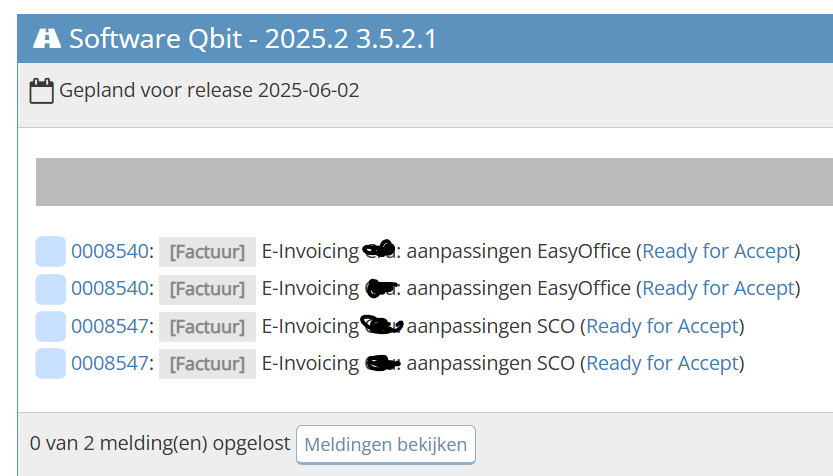
Task: Open the second issue 0008547 link
Action: pos(109,363)
